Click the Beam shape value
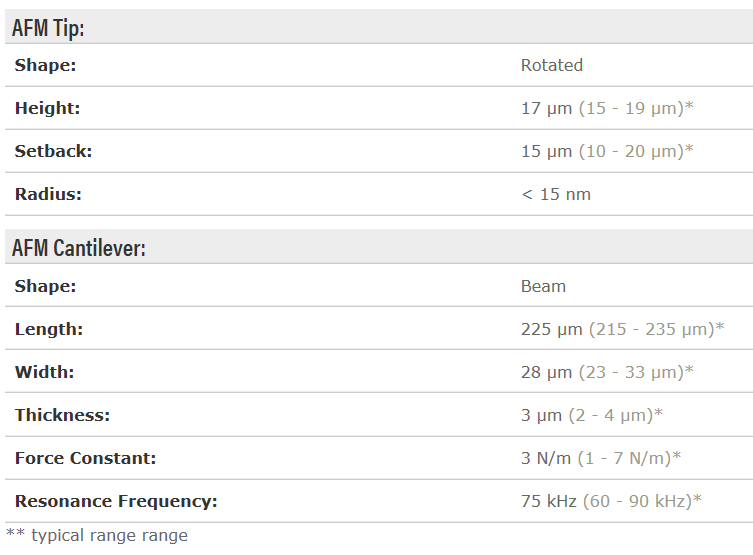Screen dimensions: 753x555 point(543,286)
